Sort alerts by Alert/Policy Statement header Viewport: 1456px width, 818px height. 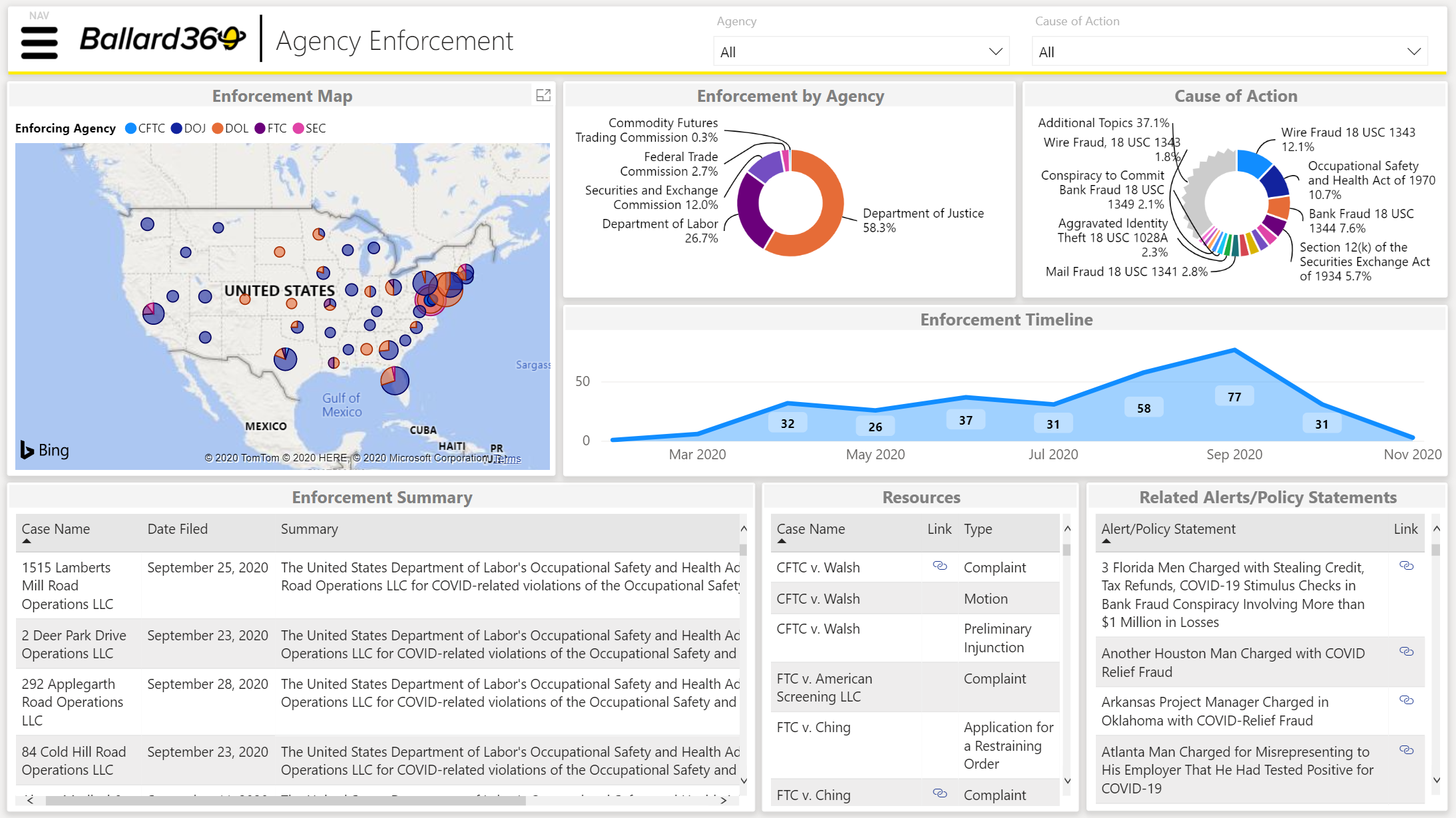coord(1168,529)
